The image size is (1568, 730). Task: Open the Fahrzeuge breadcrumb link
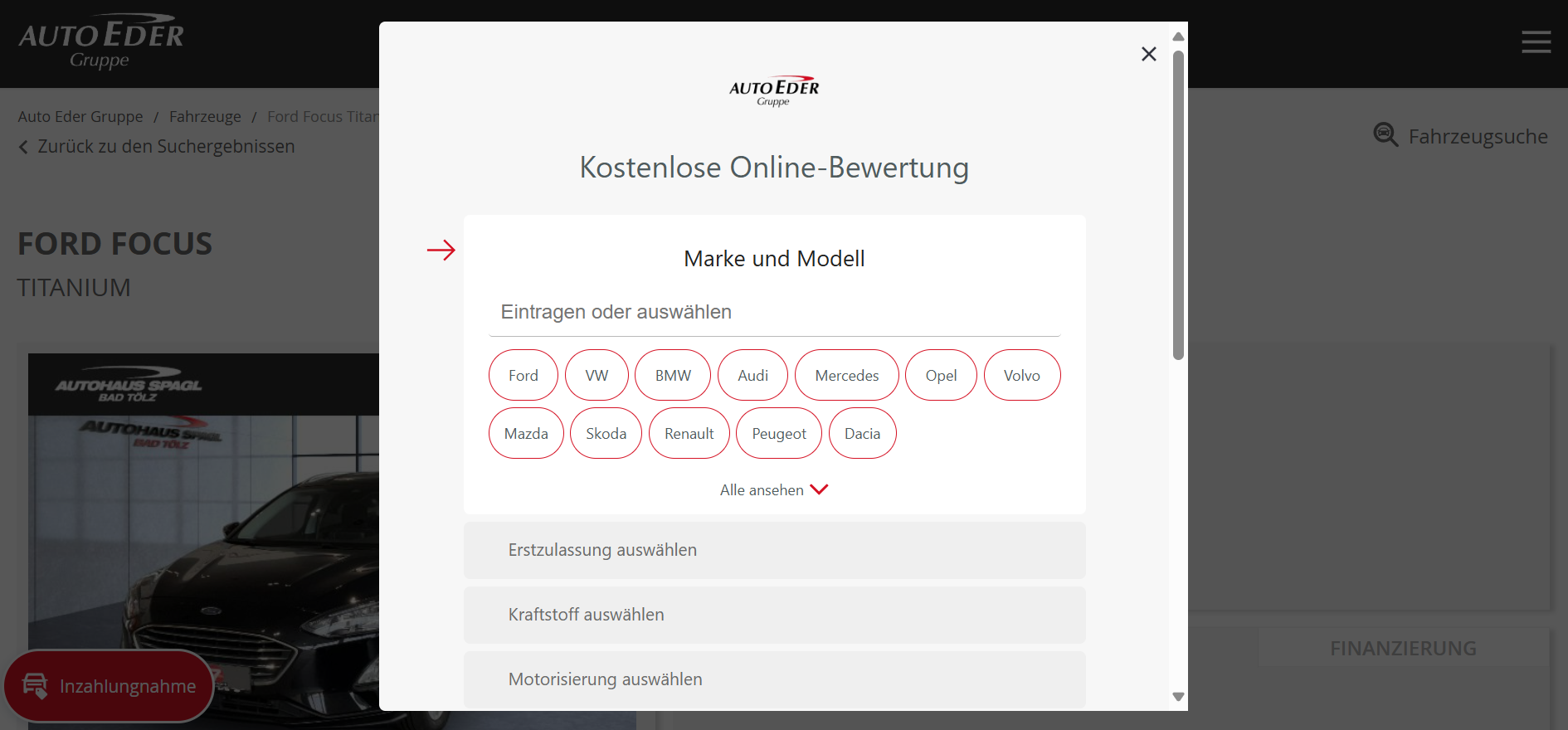[205, 117]
